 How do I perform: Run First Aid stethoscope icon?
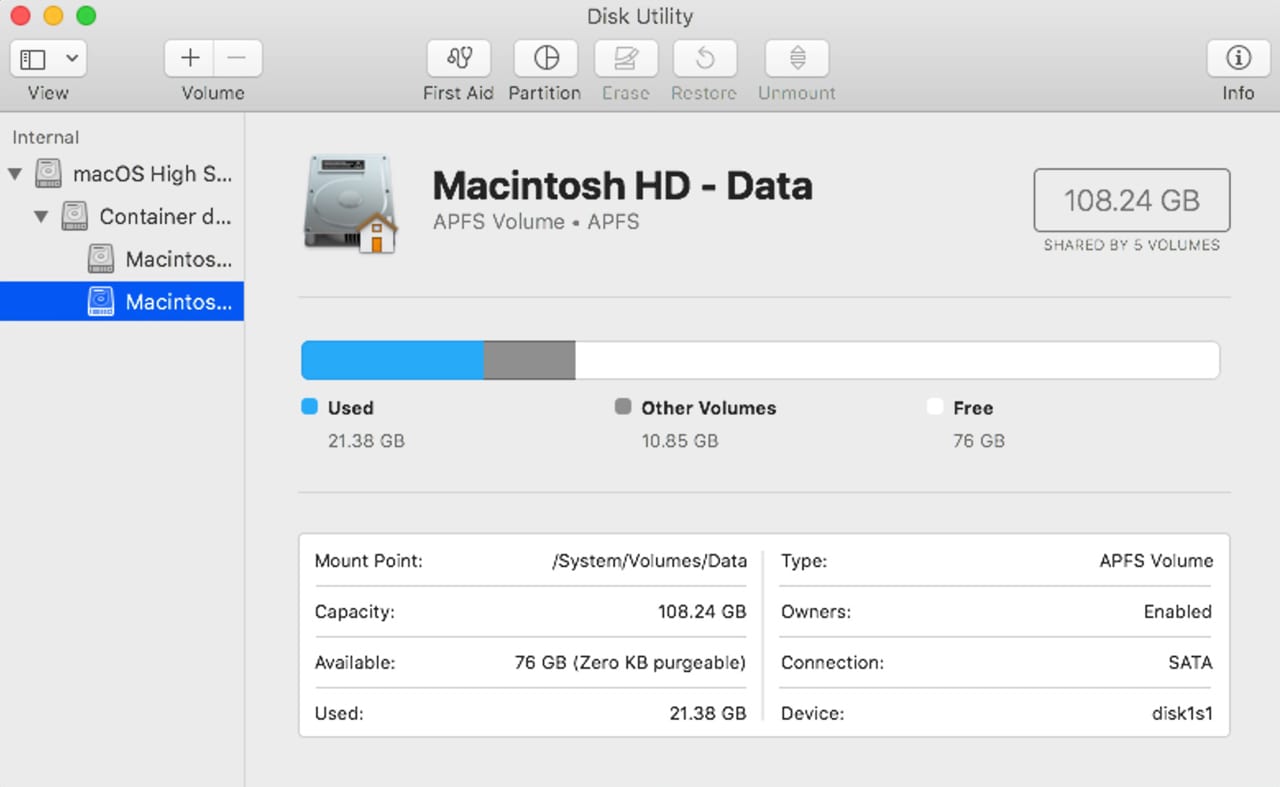459,59
